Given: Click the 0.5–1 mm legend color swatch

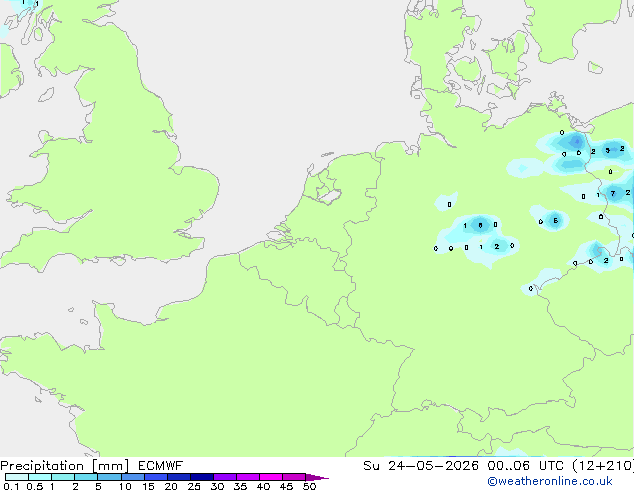Looking at the screenshot, I should [x=40, y=477].
